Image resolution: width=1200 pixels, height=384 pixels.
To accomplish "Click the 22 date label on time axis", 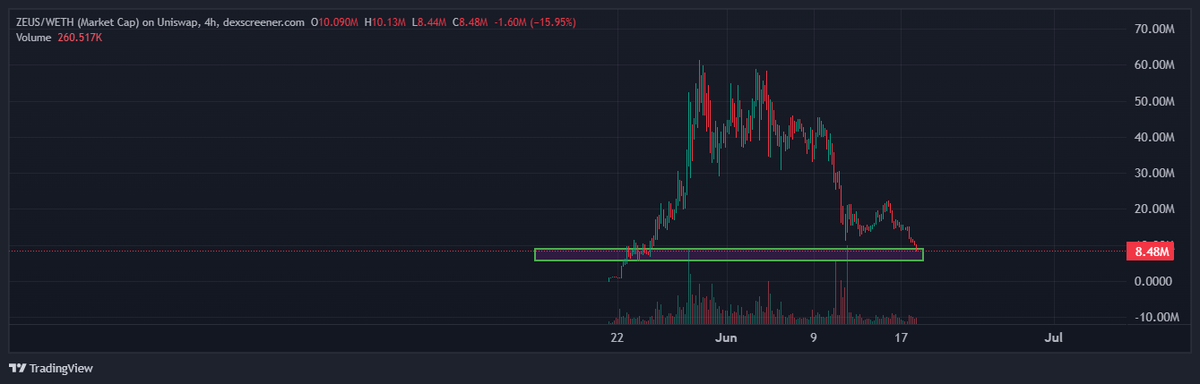I will (x=617, y=338).
